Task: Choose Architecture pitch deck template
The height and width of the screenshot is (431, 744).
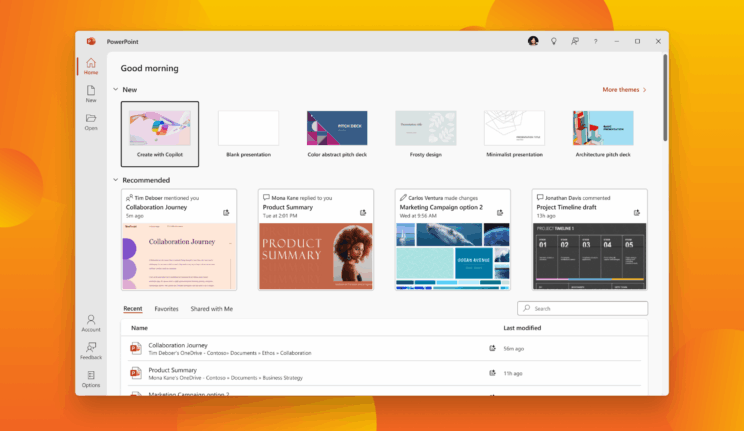Action: [603, 134]
